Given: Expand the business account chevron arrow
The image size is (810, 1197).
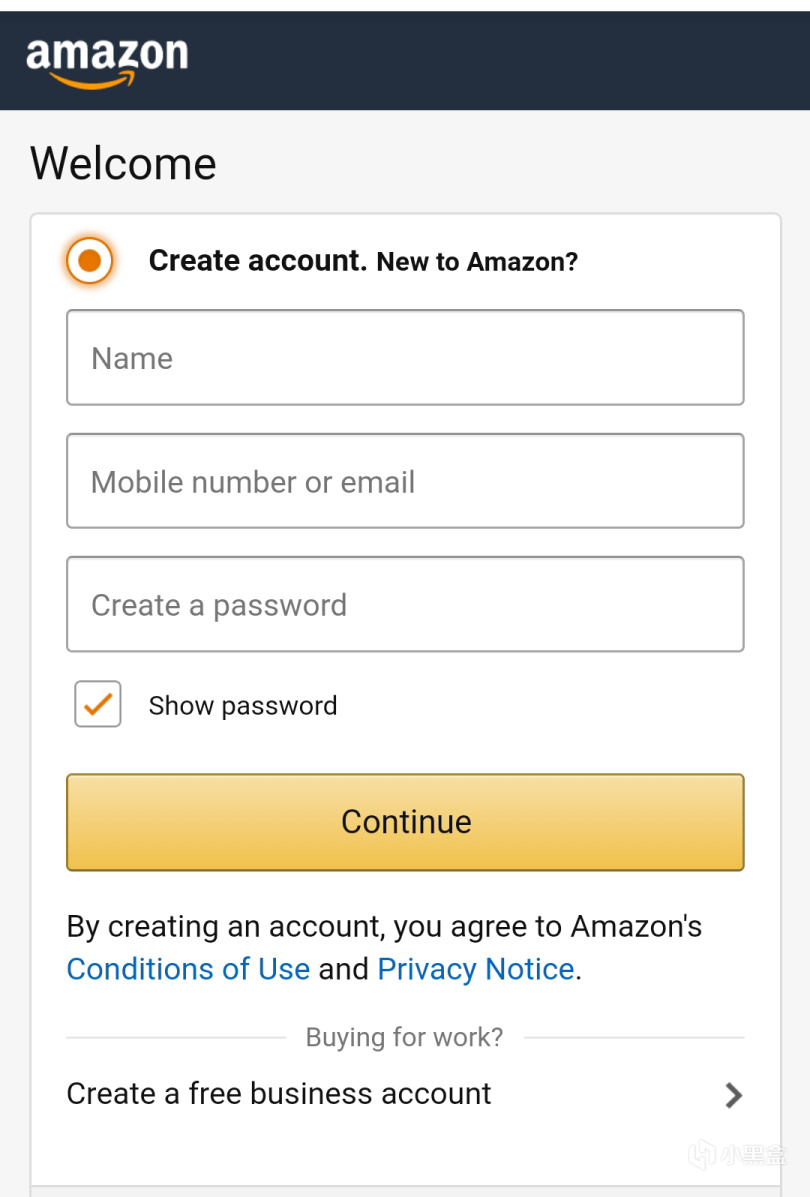Looking at the screenshot, I should point(734,1095).
